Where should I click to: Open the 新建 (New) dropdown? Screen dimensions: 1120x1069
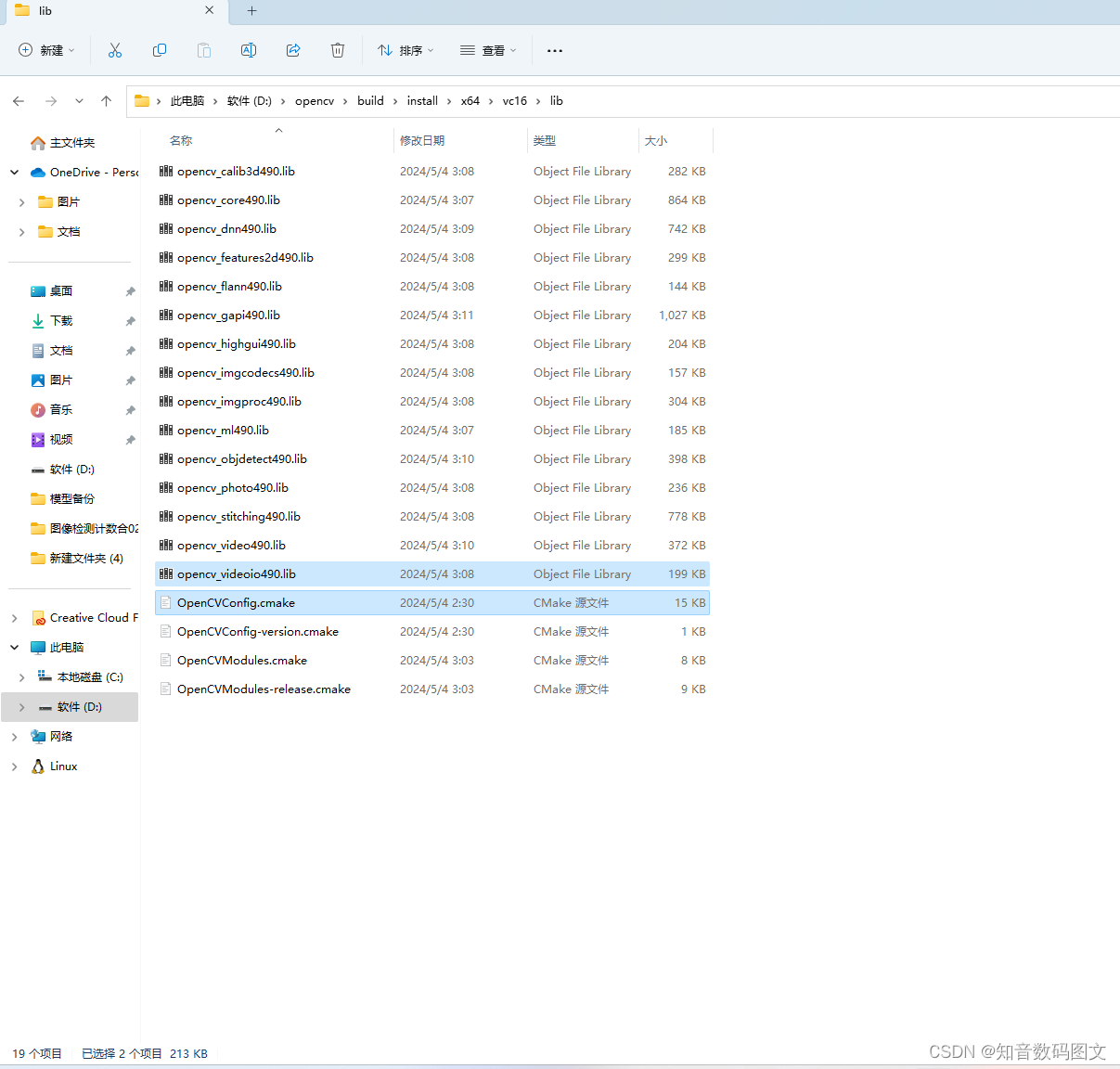pos(46,50)
